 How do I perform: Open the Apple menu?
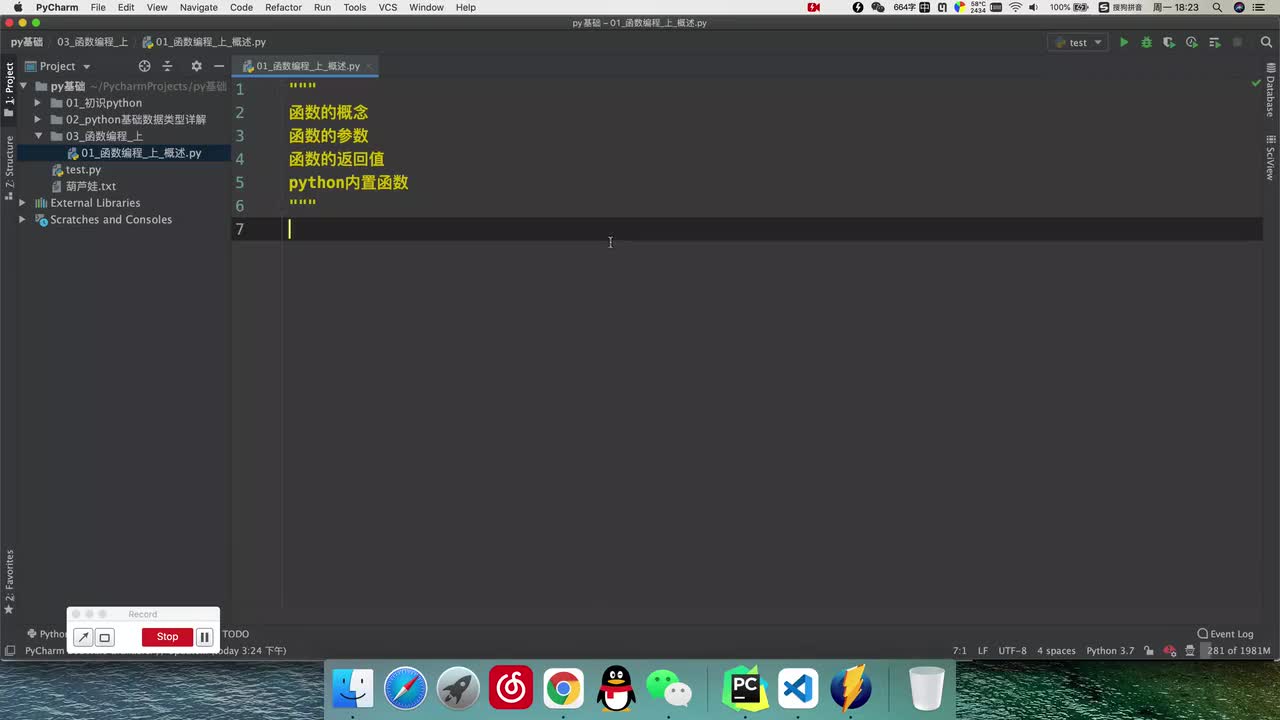(x=18, y=7)
